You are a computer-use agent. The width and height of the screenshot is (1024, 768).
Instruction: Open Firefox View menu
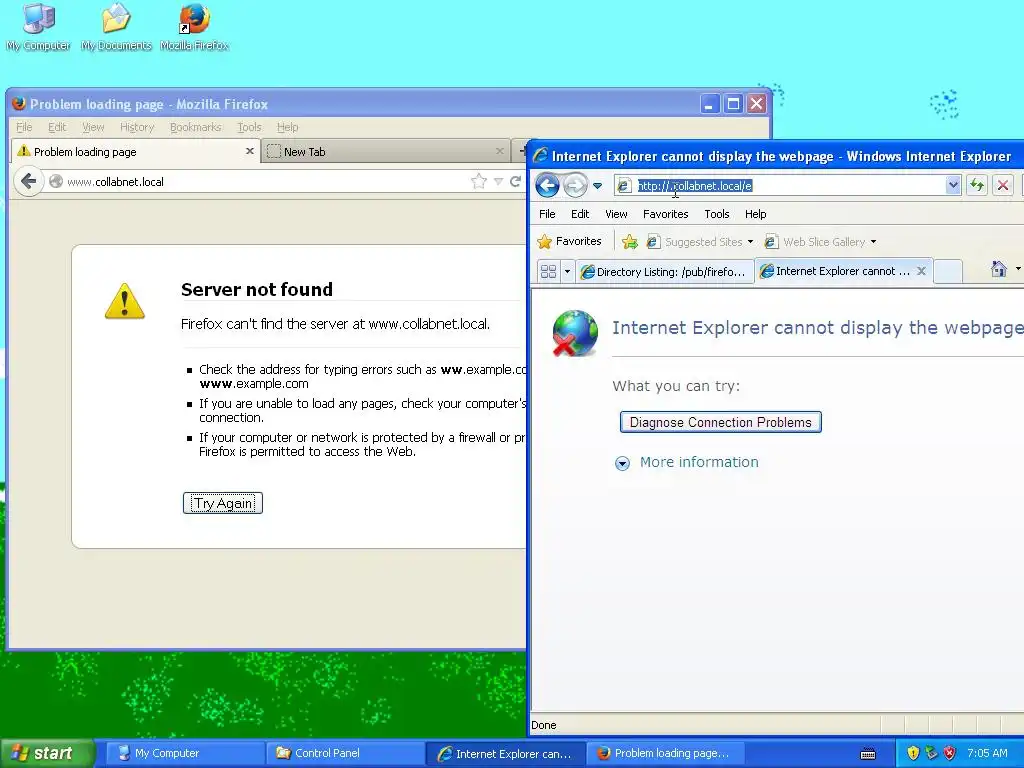pos(93,127)
